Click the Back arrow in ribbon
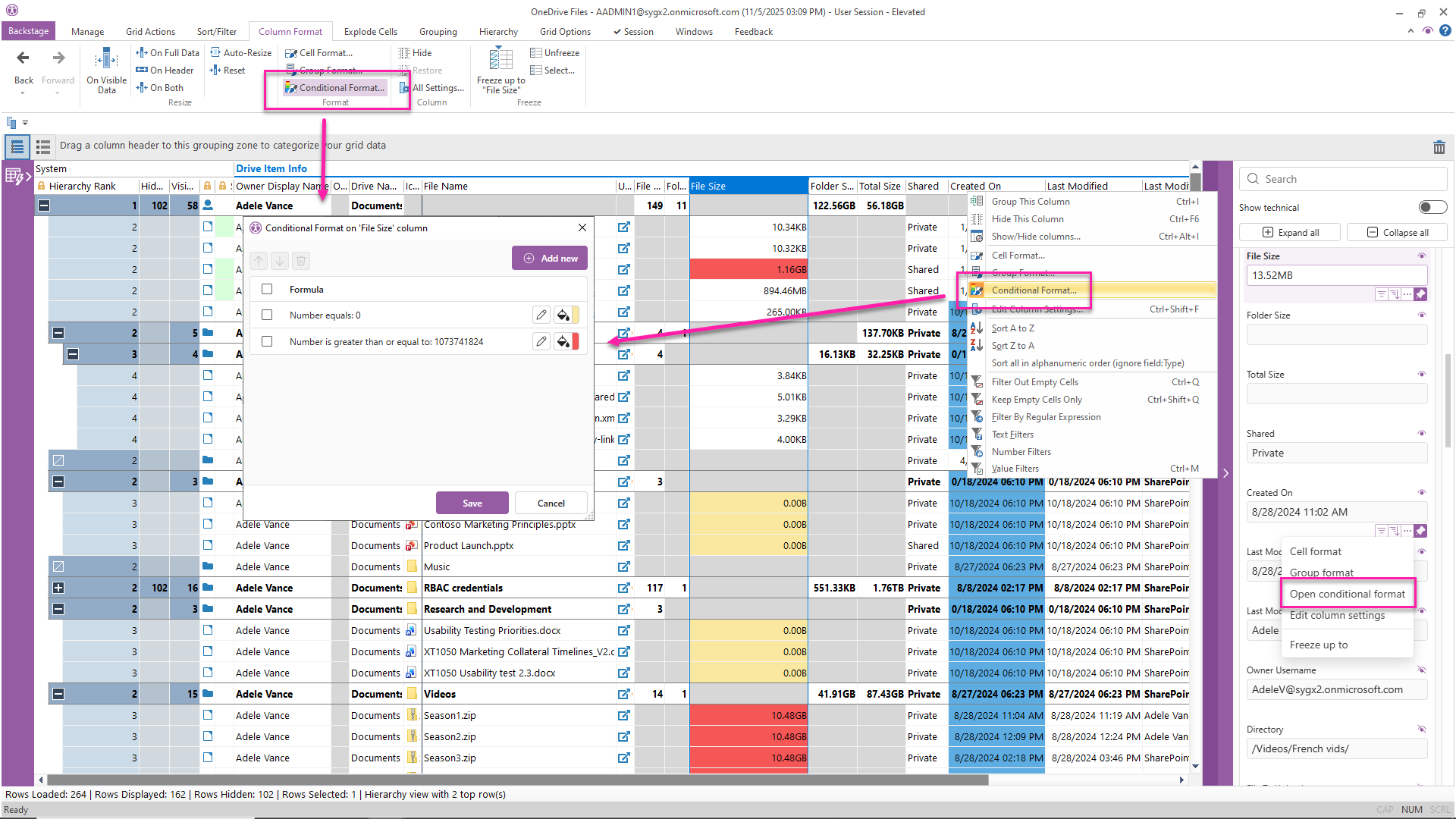 point(23,58)
